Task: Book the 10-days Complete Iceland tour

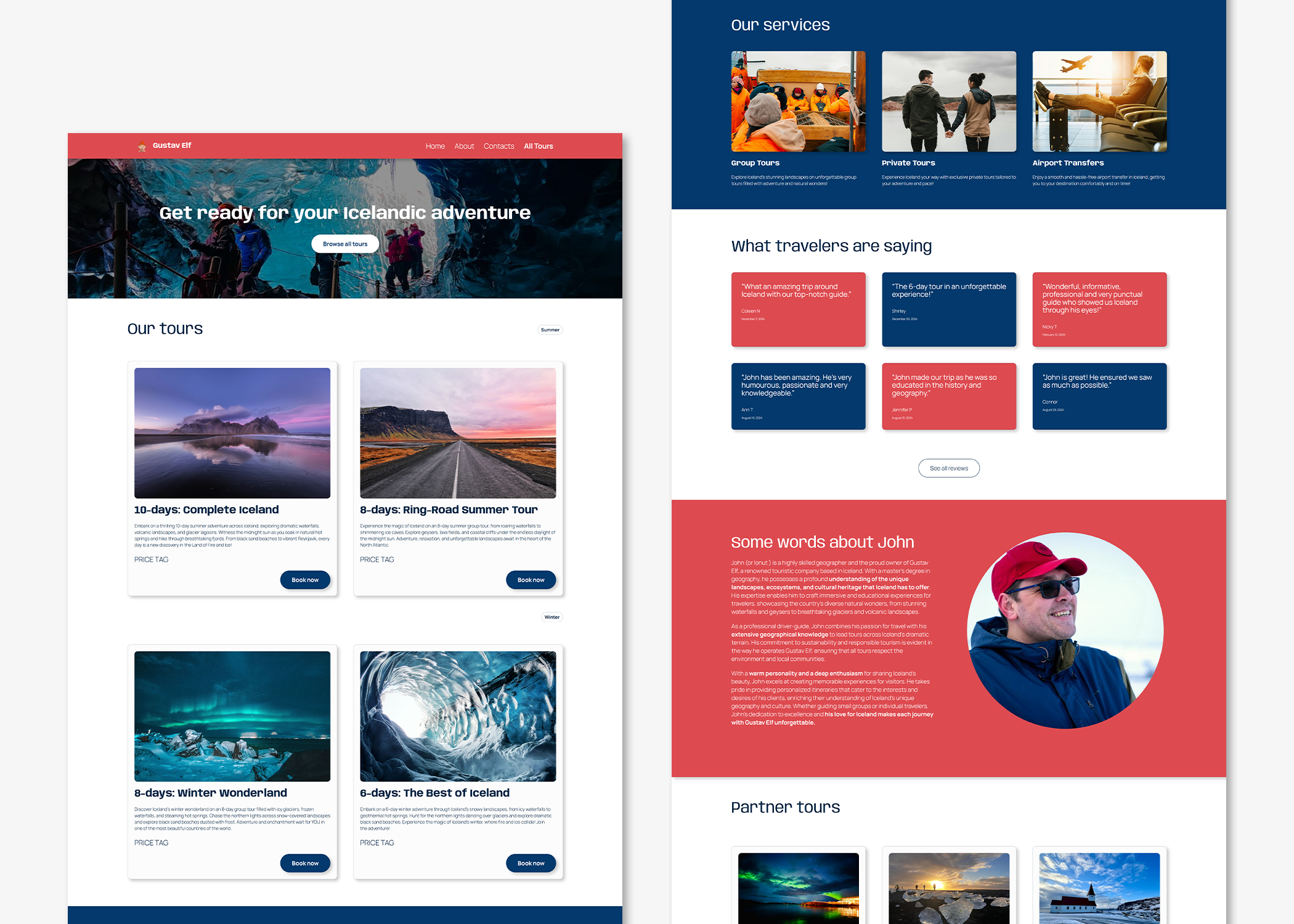Action: [x=305, y=580]
